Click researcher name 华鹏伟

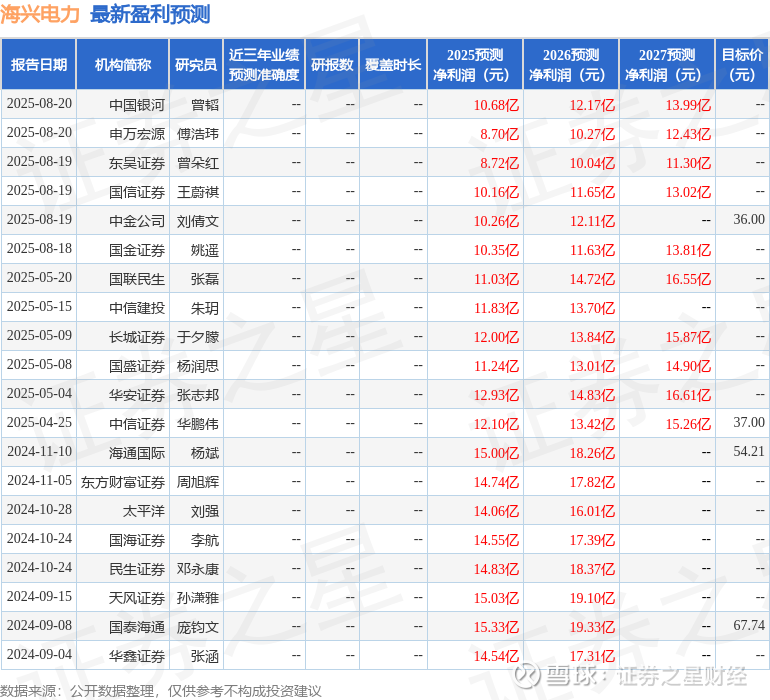(198, 424)
